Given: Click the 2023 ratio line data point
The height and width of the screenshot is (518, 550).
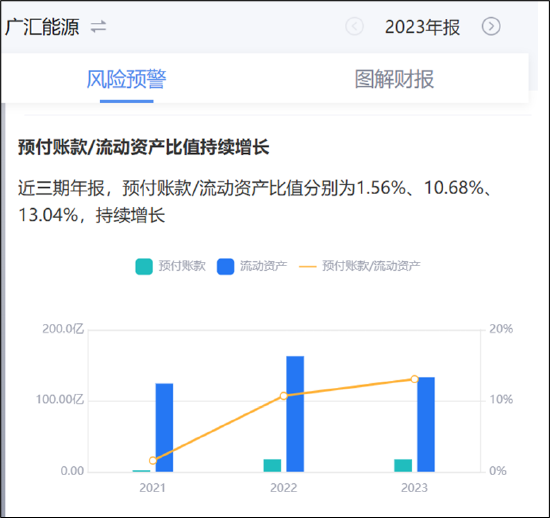Looking at the screenshot, I should click(x=415, y=379).
